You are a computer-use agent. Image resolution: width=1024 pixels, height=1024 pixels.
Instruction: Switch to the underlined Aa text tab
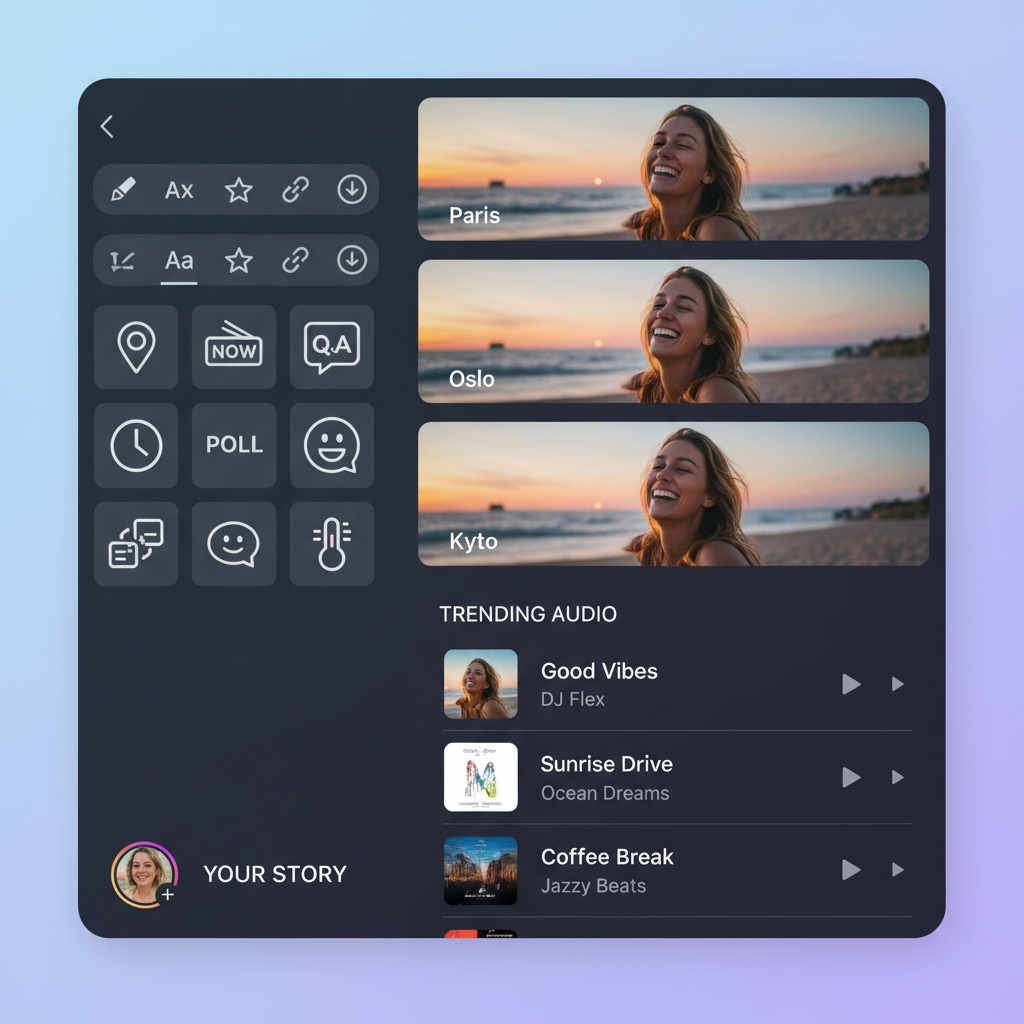pyautogui.click(x=179, y=261)
